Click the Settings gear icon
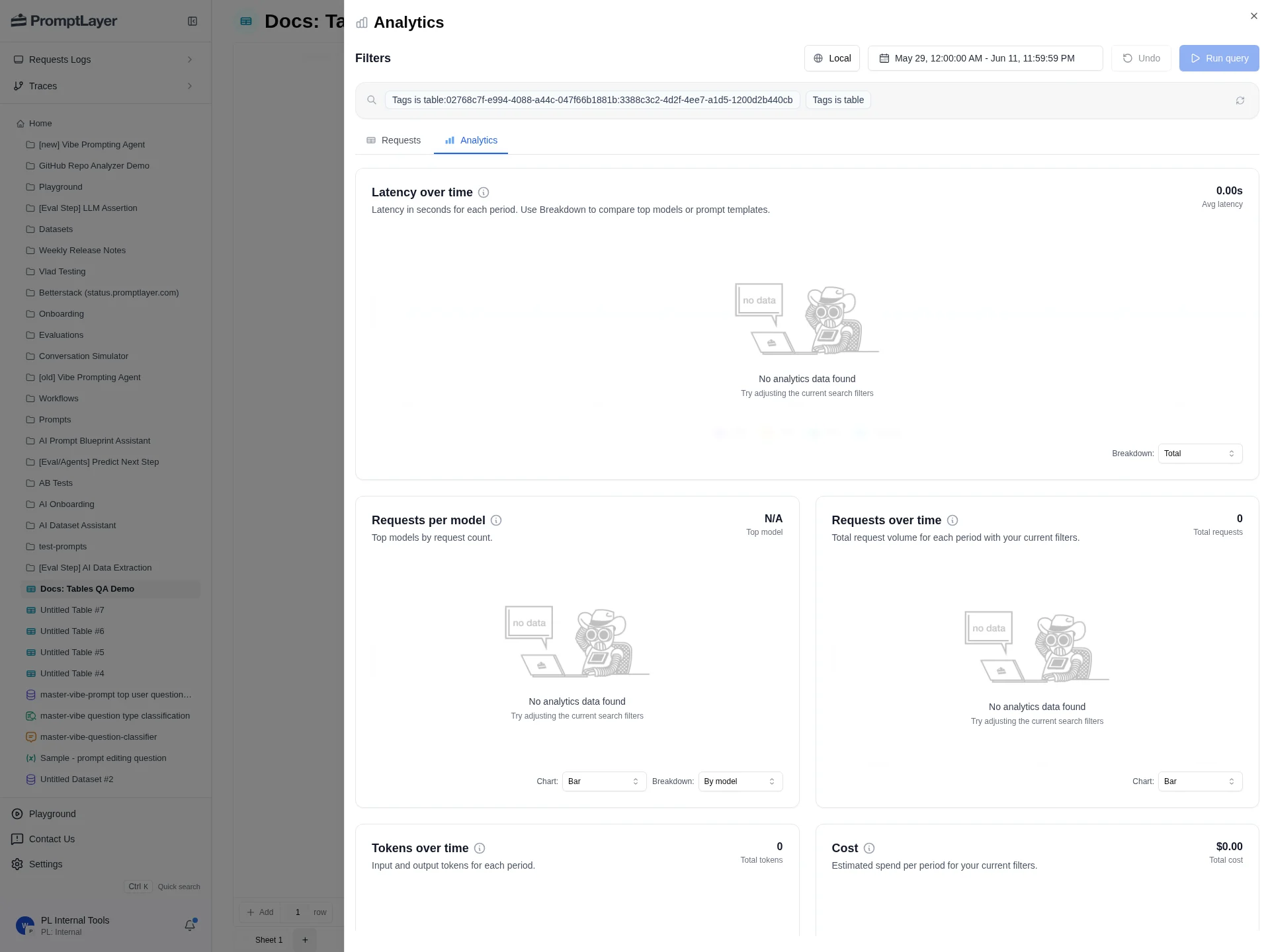 tap(17, 864)
